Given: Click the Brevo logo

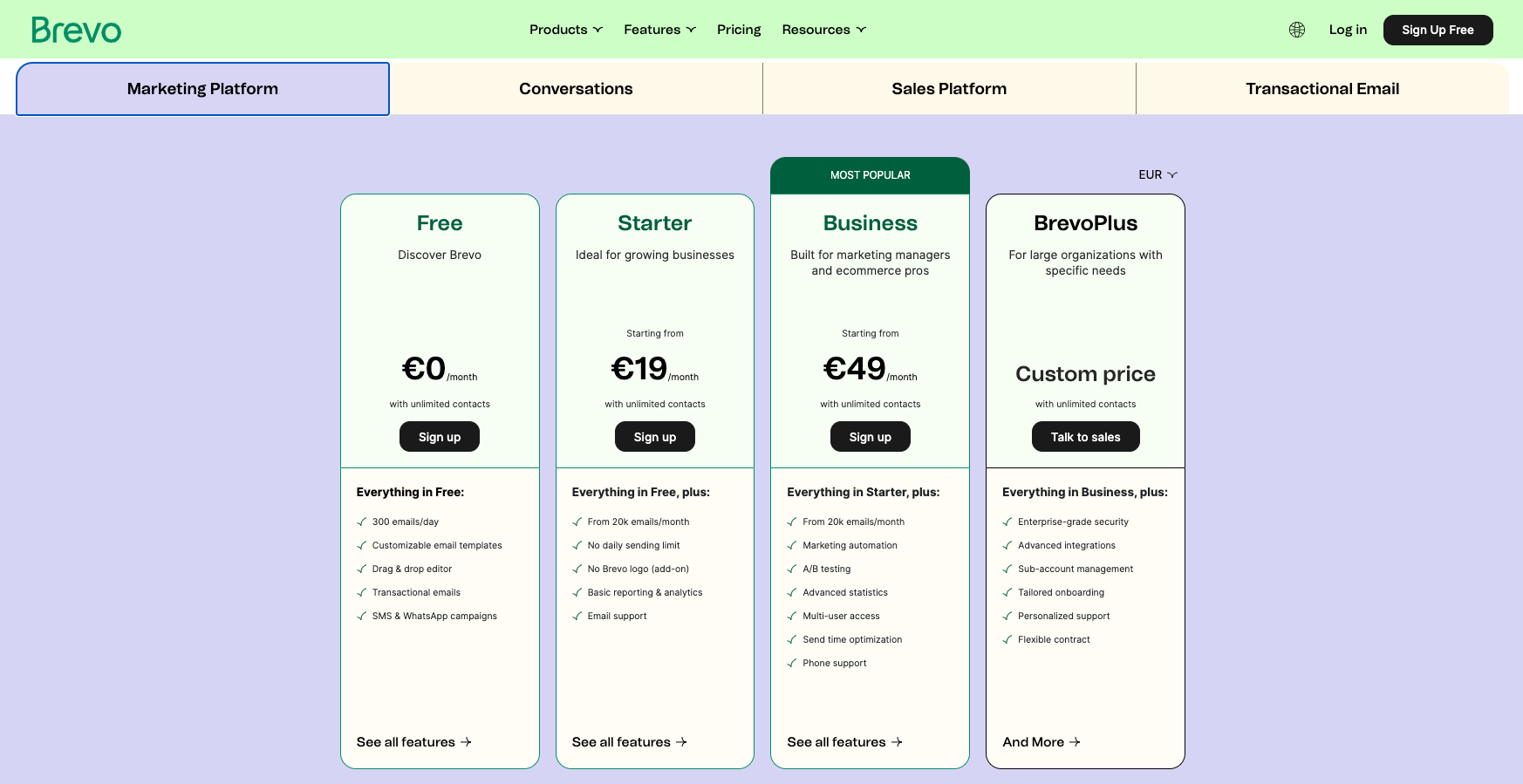Looking at the screenshot, I should (x=76, y=30).
